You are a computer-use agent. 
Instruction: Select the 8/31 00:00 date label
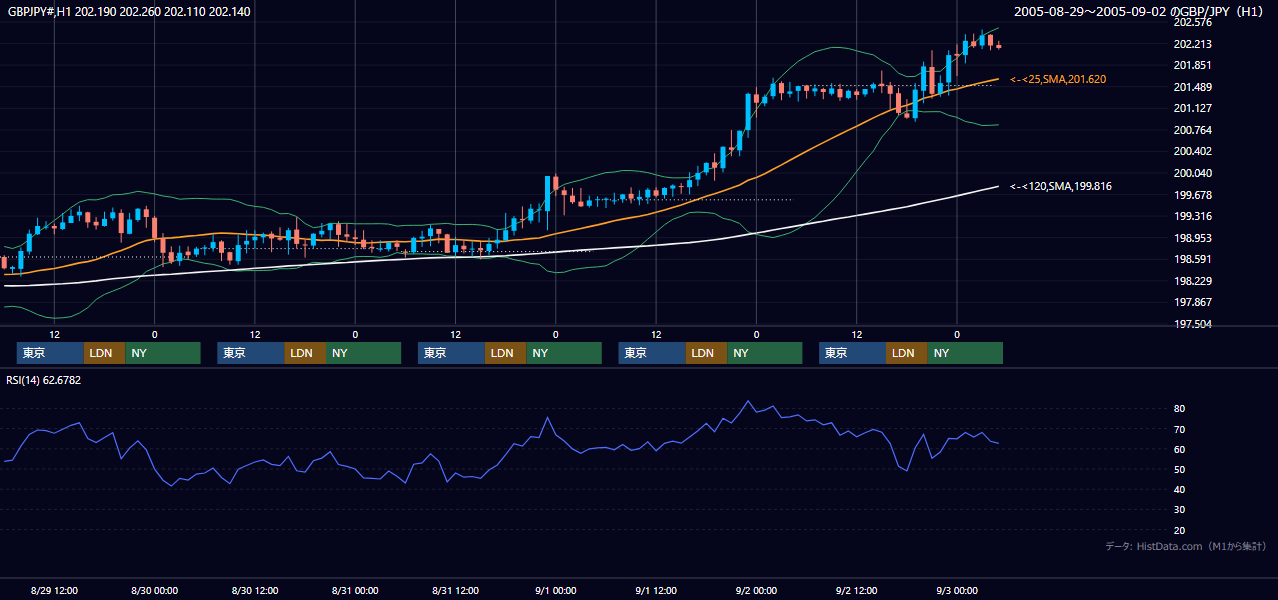pyautogui.click(x=355, y=590)
